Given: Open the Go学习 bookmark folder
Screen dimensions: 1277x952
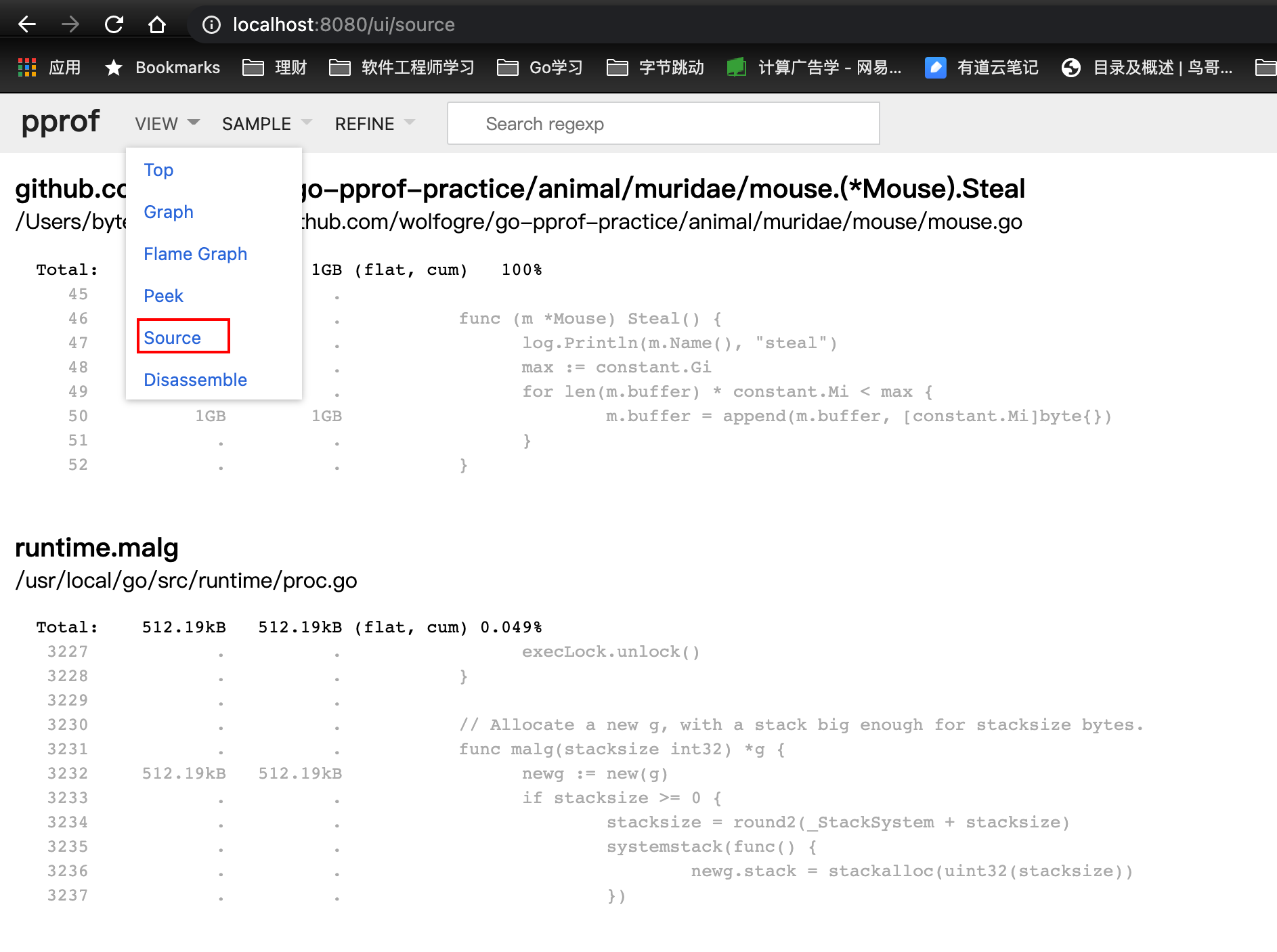Looking at the screenshot, I should click(x=540, y=67).
